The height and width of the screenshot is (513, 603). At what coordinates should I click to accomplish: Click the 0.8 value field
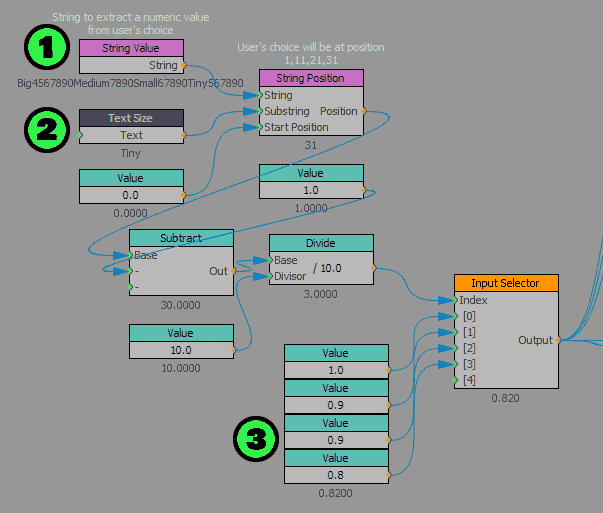pyautogui.click(x=336, y=475)
